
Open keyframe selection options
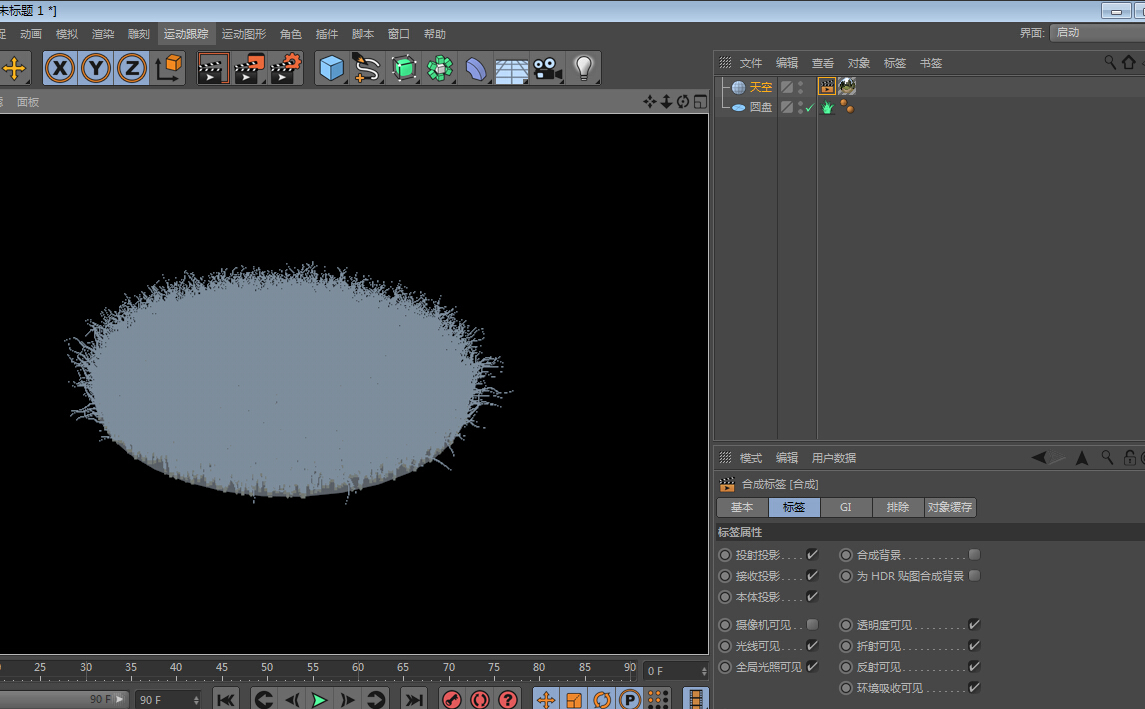[x=508, y=700]
